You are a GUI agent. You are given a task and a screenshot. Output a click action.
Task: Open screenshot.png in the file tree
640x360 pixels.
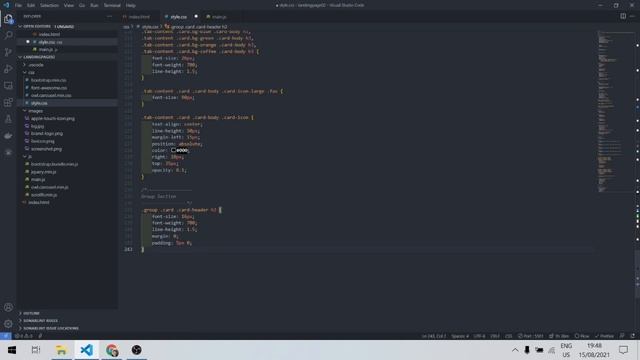click(x=47, y=149)
